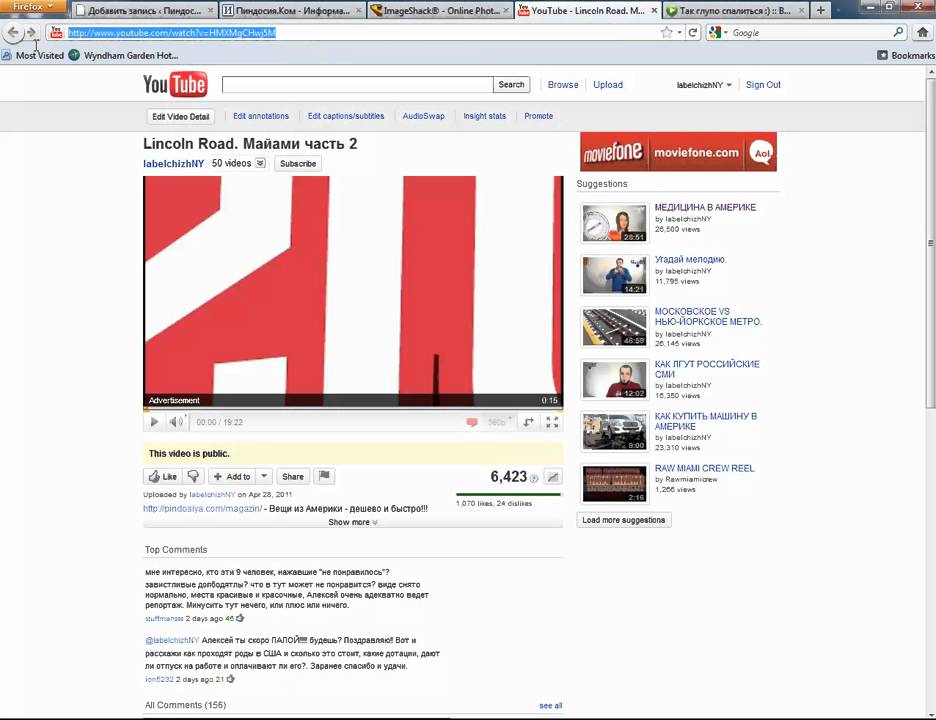Screen dimensions: 936x720
Task: Click the Bookmarks icon in the toolbar
Action: point(882,55)
